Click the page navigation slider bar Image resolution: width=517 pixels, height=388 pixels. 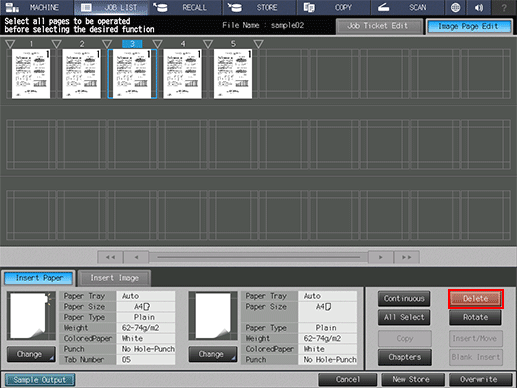point(258,257)
